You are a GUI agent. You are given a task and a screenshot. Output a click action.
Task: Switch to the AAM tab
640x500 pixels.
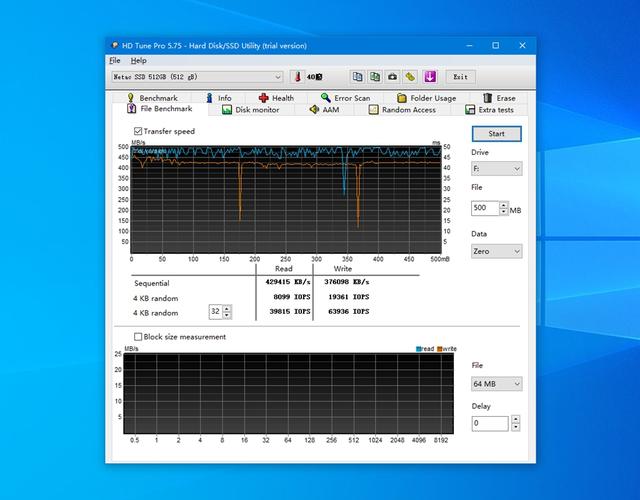[324, 110]
